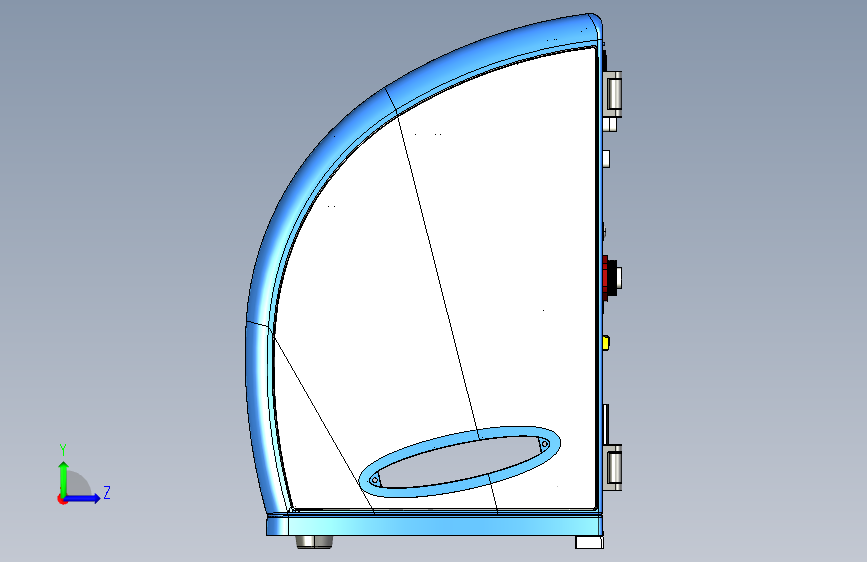This screenshot has height=562, width=867.
Task: Click the red X axis ball at triad origin
Action: (62, 499)
